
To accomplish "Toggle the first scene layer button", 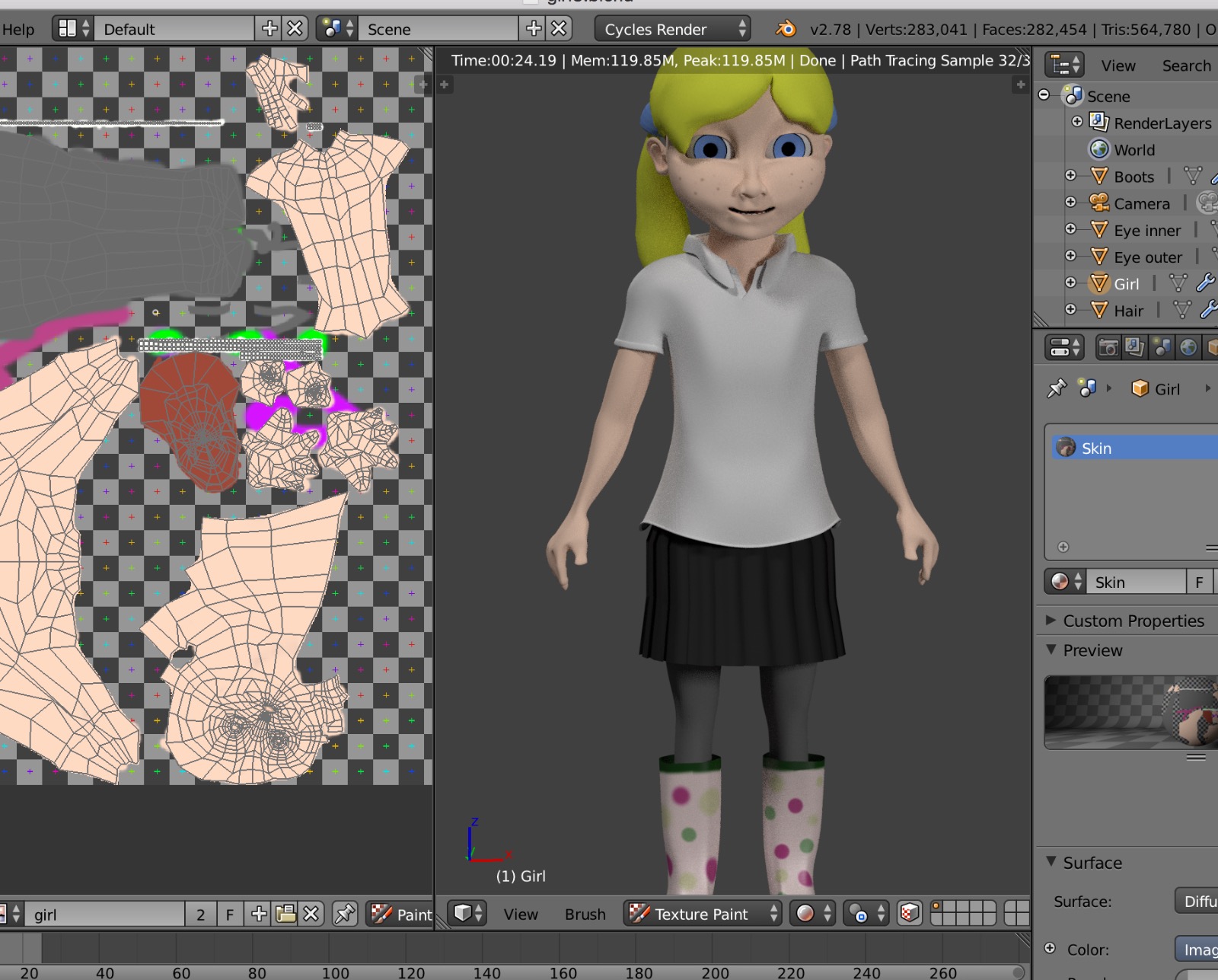I will click(937, 906).
